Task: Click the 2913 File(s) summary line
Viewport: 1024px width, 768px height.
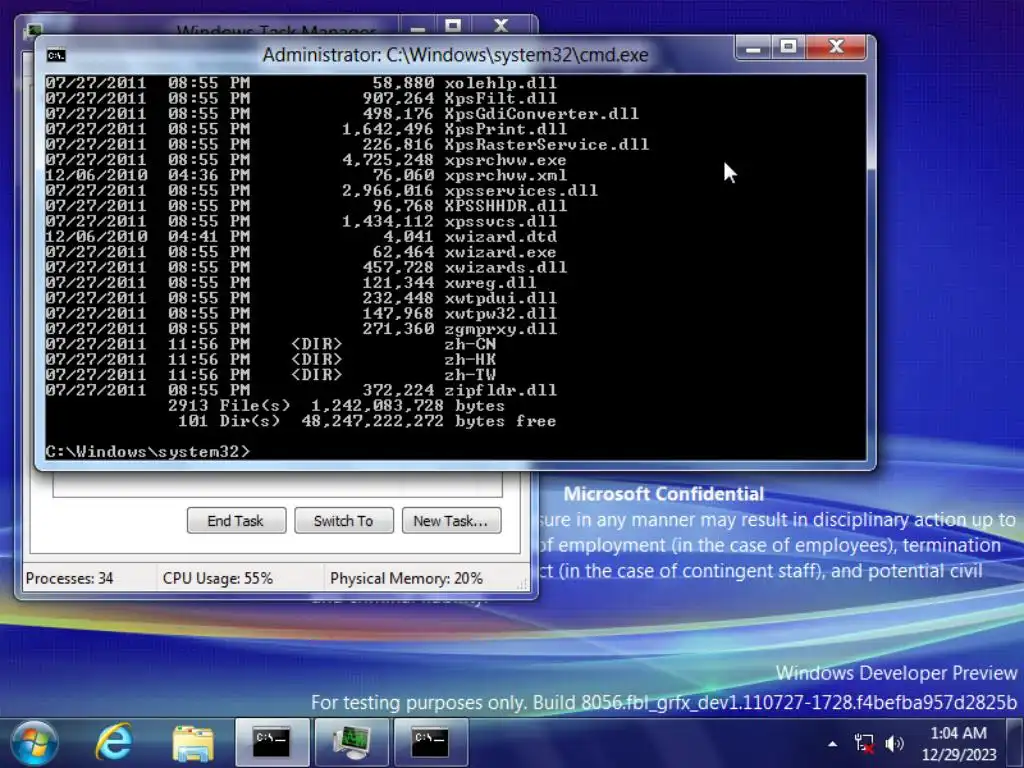Action: coord(336,406)
